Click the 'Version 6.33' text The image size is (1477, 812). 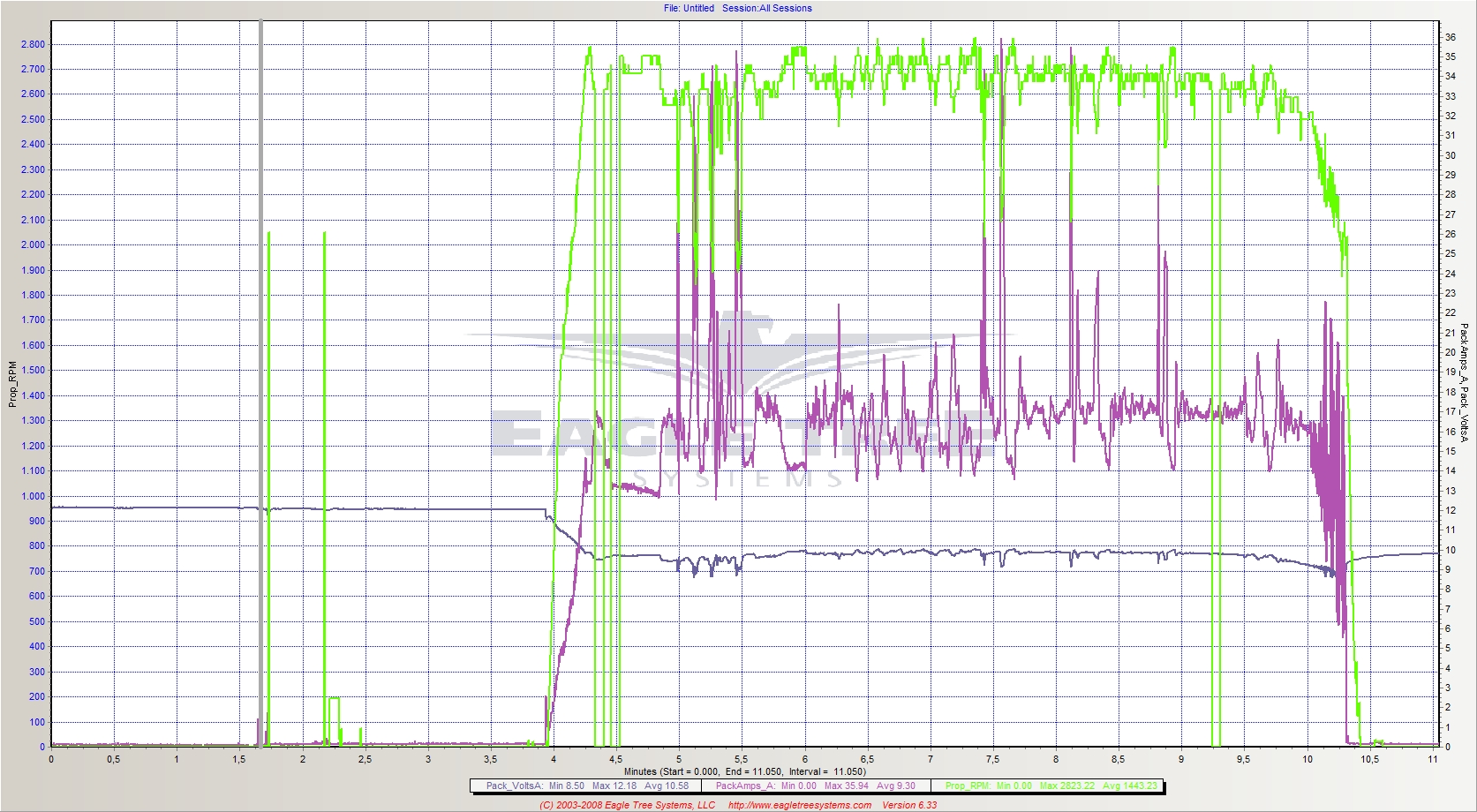point(909,805)
